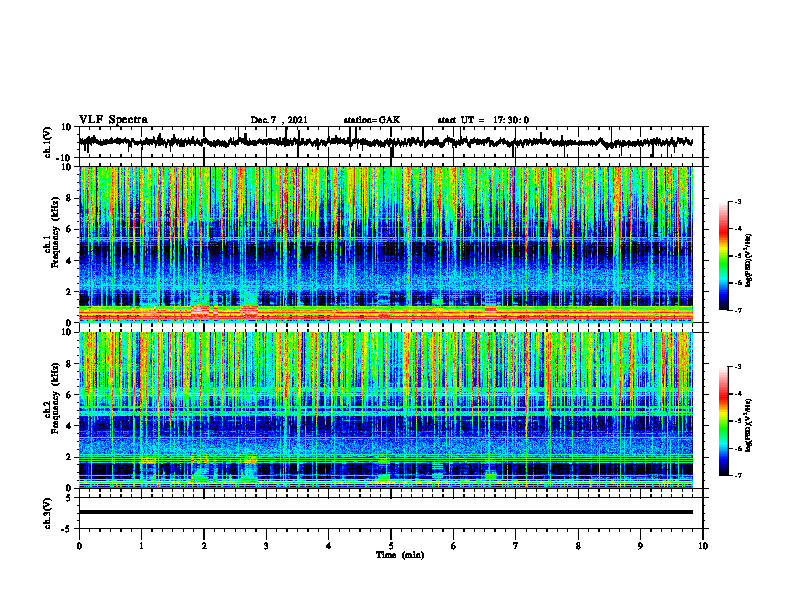Viewport: 792px width, 612px height.
Task: Click the ch.2 color scale bar
Action: click(723, 421)
